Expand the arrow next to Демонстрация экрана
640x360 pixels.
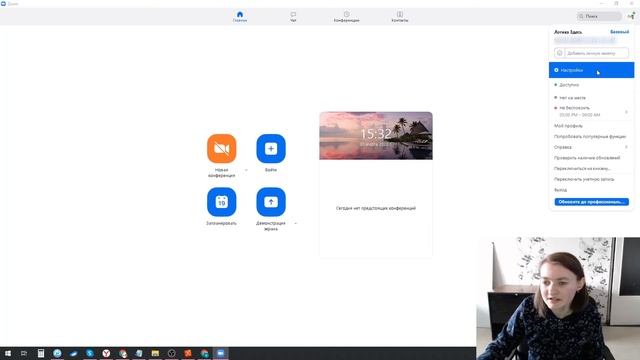pyautogui.click(x=296, y=223)
